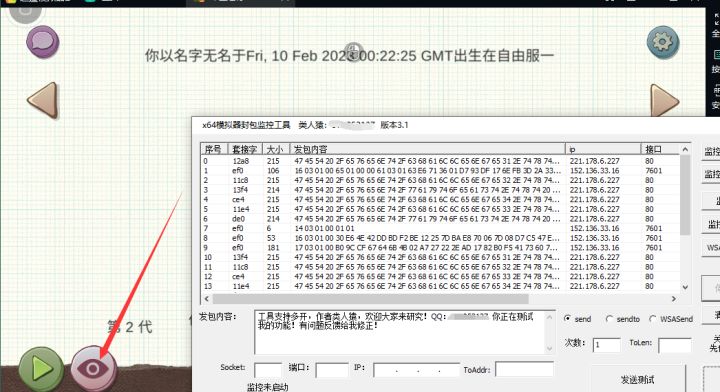
Task: Select packet row 11 in the list
Action: [x=440, y=267]
